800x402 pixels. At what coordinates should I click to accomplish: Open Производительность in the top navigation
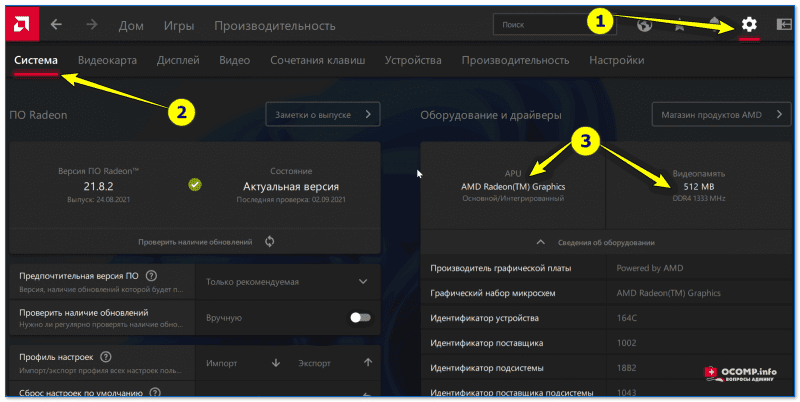[x=274, y=26]
